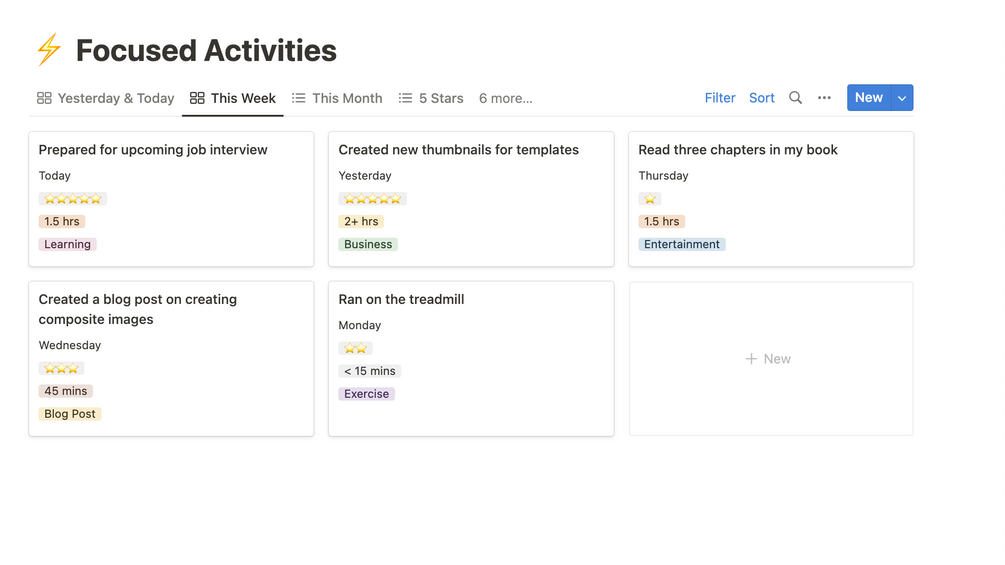
Task: Open the This Month list view
Action: 337,98
